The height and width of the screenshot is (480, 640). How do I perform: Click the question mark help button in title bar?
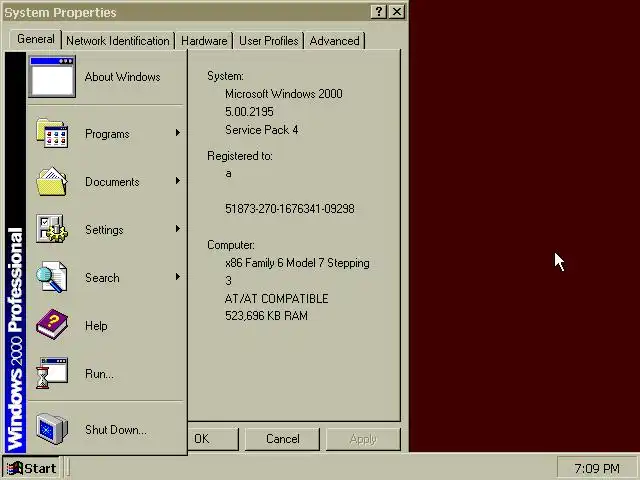(x=379, y=11)
